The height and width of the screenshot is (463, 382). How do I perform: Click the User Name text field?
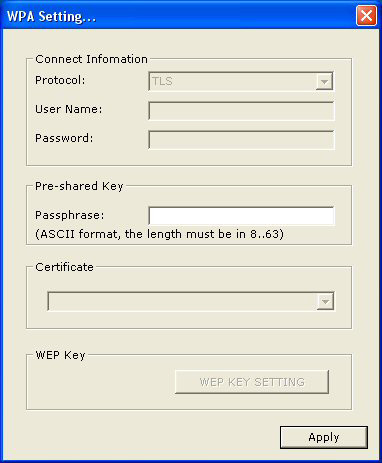[241, 111]
